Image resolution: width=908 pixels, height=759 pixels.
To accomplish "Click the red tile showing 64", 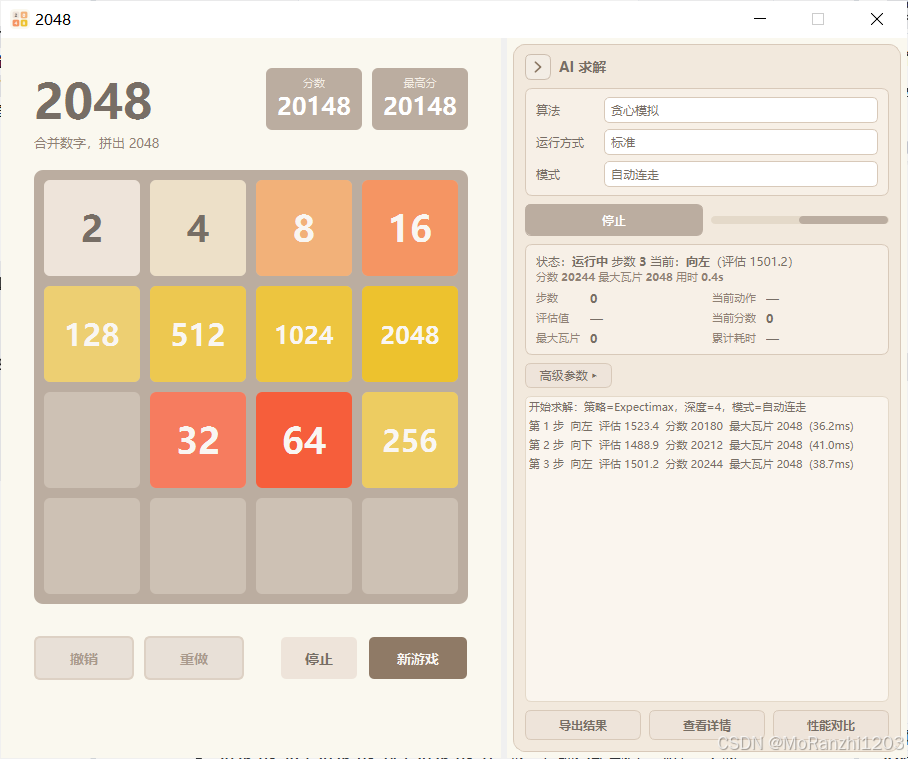I will coord(304,440).
